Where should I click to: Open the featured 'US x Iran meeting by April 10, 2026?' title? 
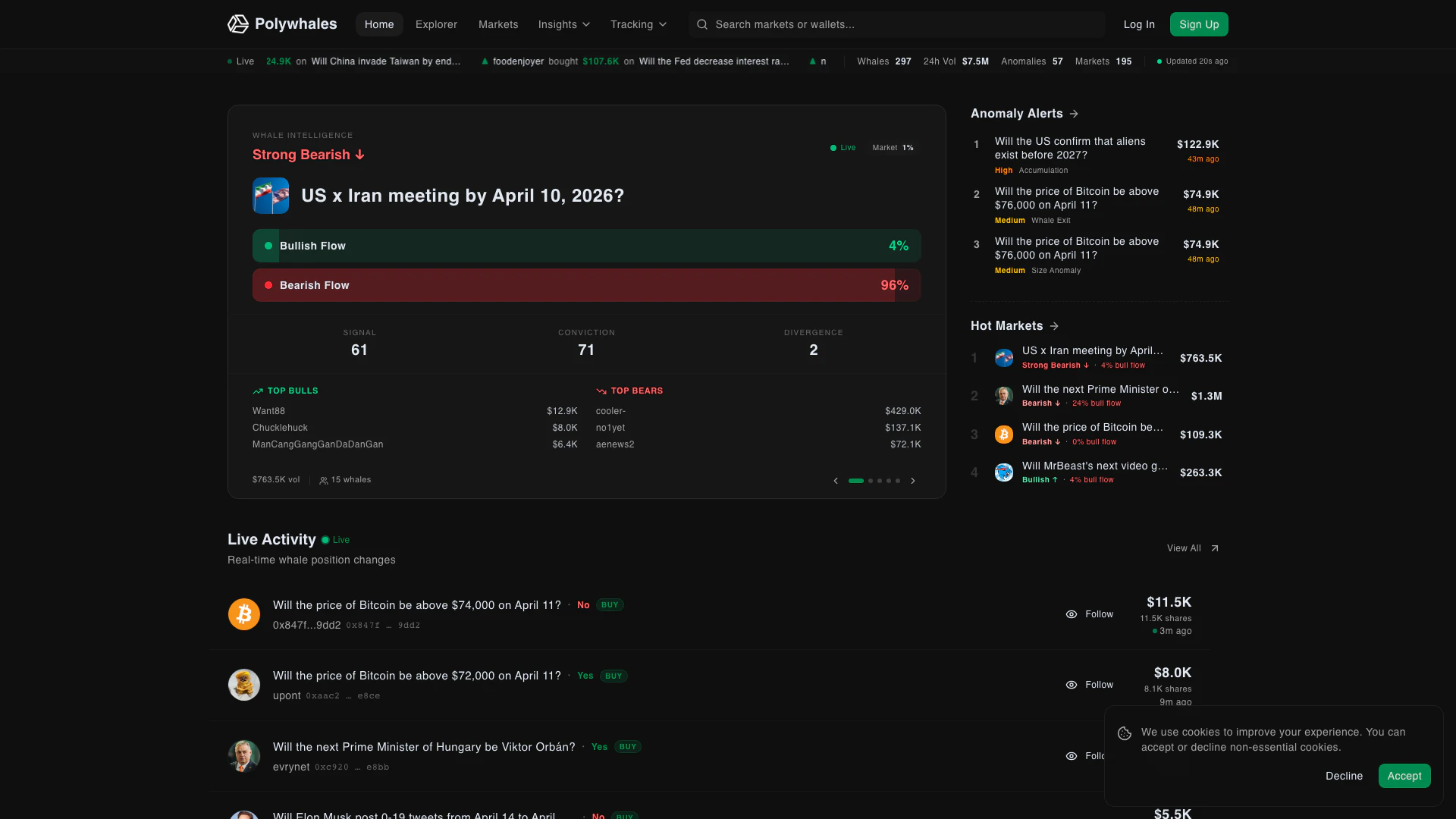(463, 196)
